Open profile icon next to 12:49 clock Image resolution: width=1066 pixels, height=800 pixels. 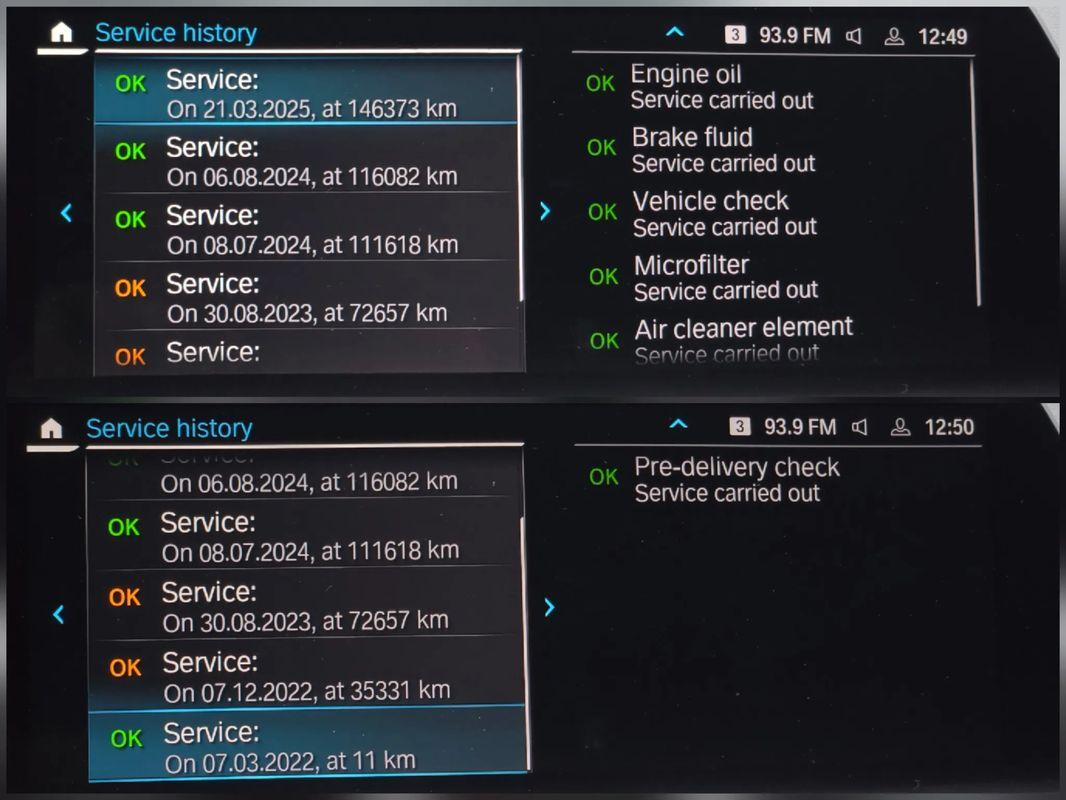pyautogui.click(x=894, y=36)
